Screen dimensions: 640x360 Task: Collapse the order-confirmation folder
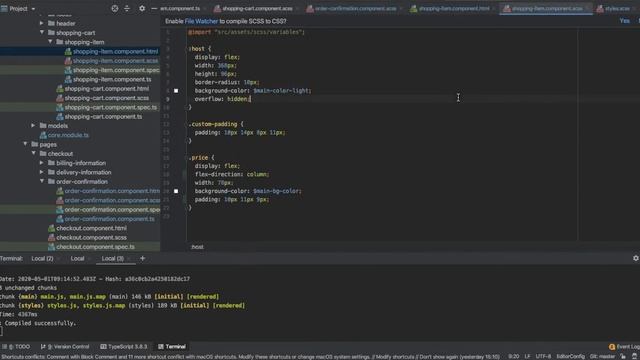tap(42, 181)
